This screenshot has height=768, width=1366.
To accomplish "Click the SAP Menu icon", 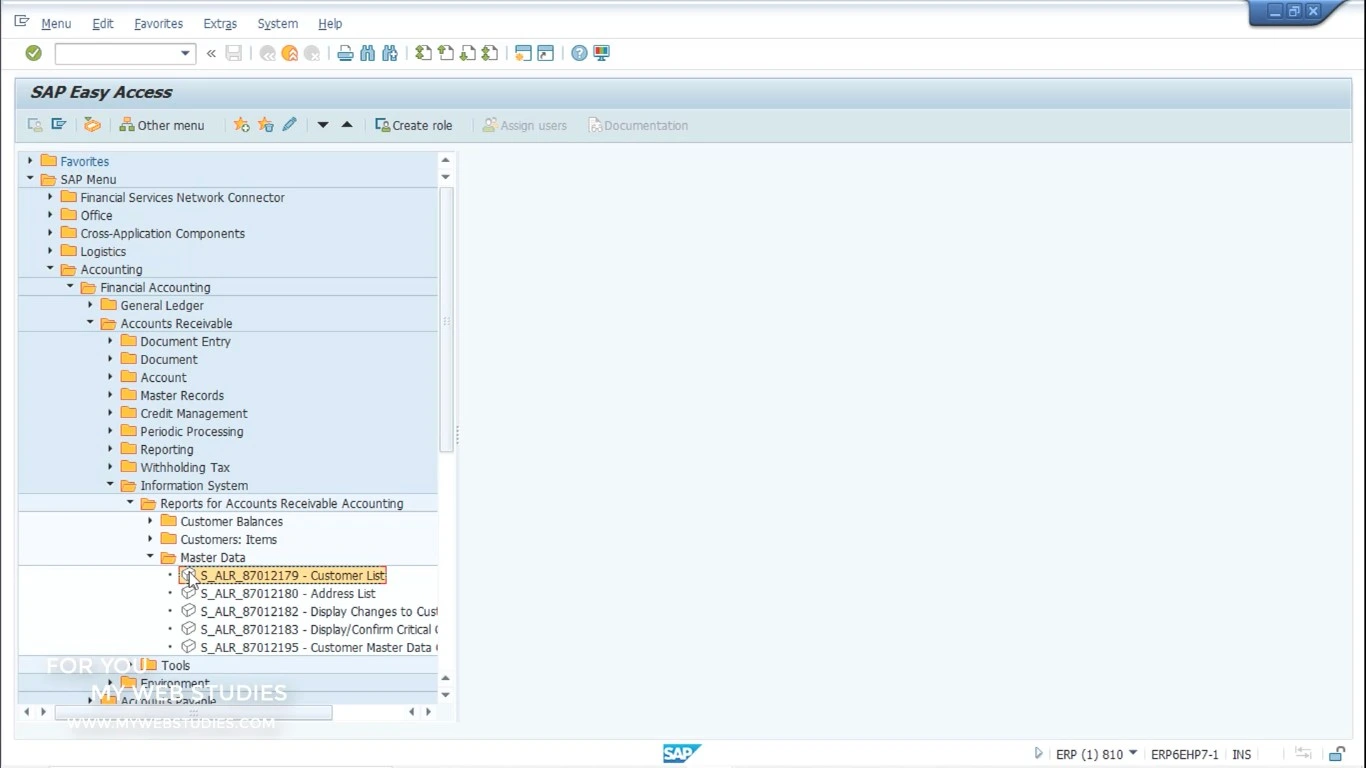I will click(x=59, y=125).
